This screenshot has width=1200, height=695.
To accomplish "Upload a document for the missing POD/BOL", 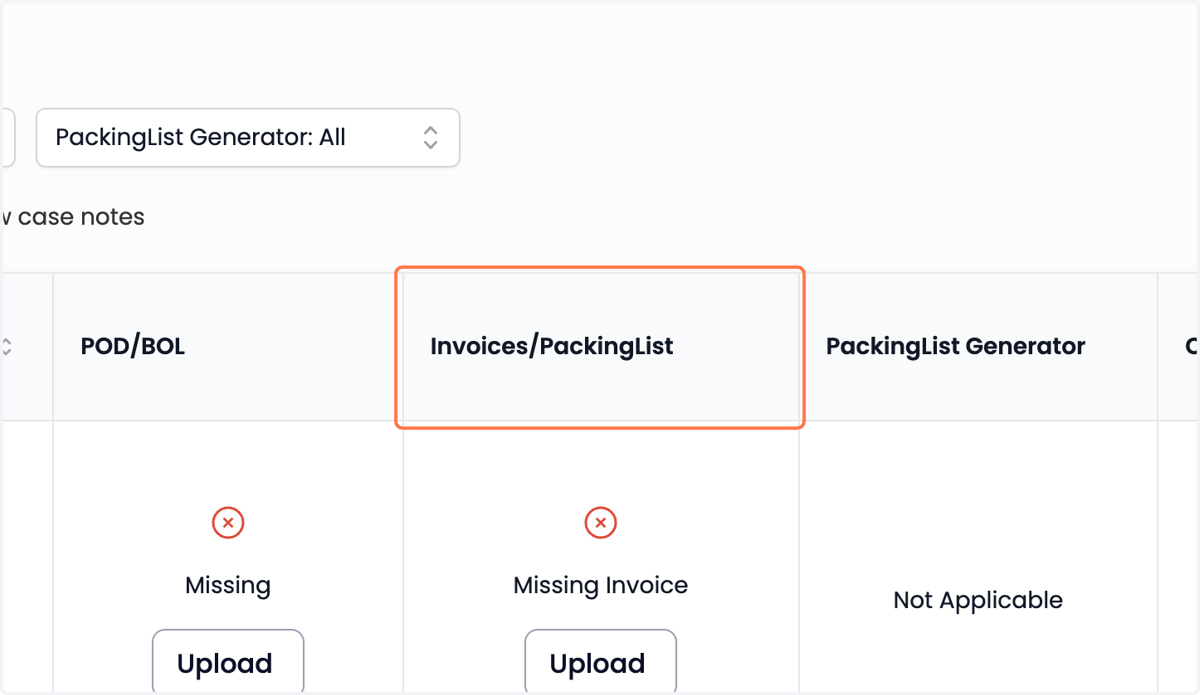I will 228,662.
